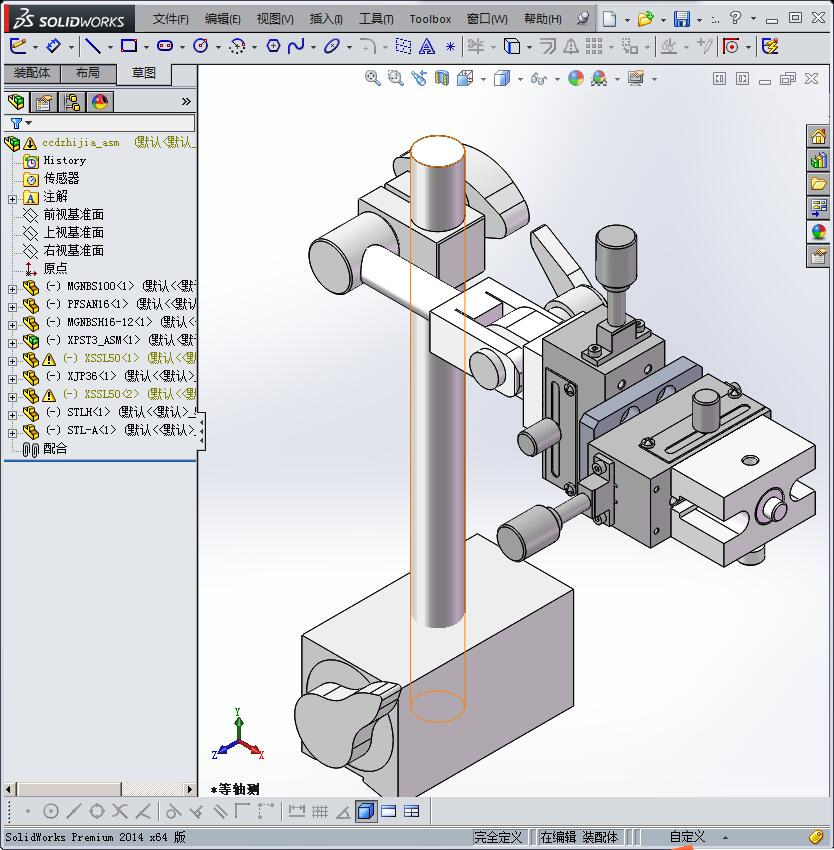Click Zoom to Fit in view toolbar
The height and width of the screenshot is (850, 834).
(373, 78)
